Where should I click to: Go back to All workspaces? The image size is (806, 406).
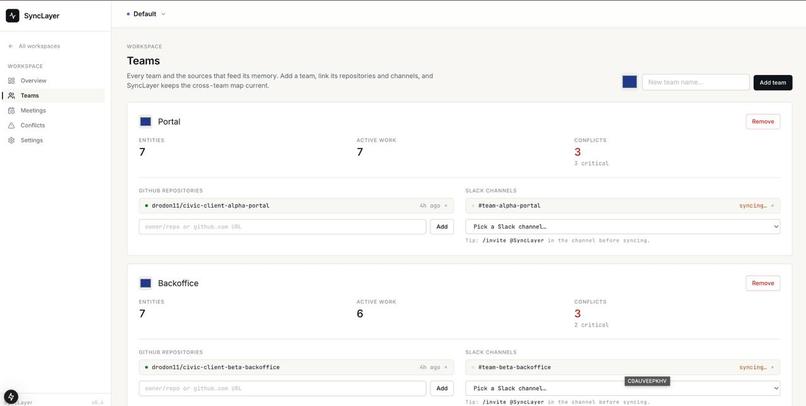(x=34, y=46)
